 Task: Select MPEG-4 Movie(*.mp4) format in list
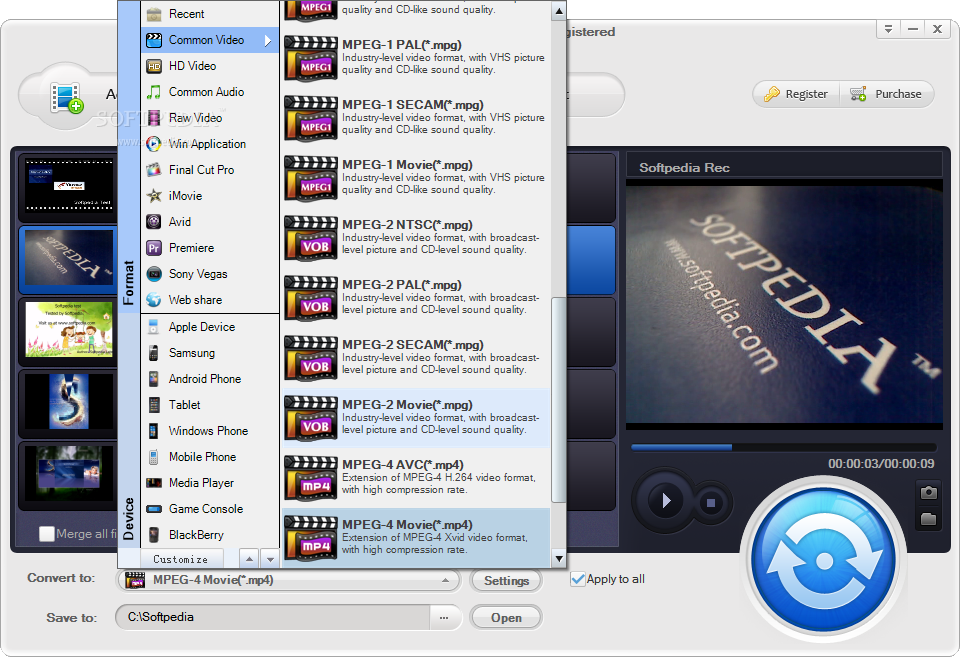[416, 539]
